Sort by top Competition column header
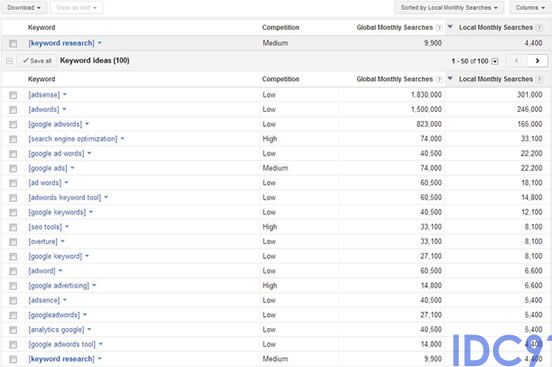Viewport: 552px width, 367px height. 281,27
